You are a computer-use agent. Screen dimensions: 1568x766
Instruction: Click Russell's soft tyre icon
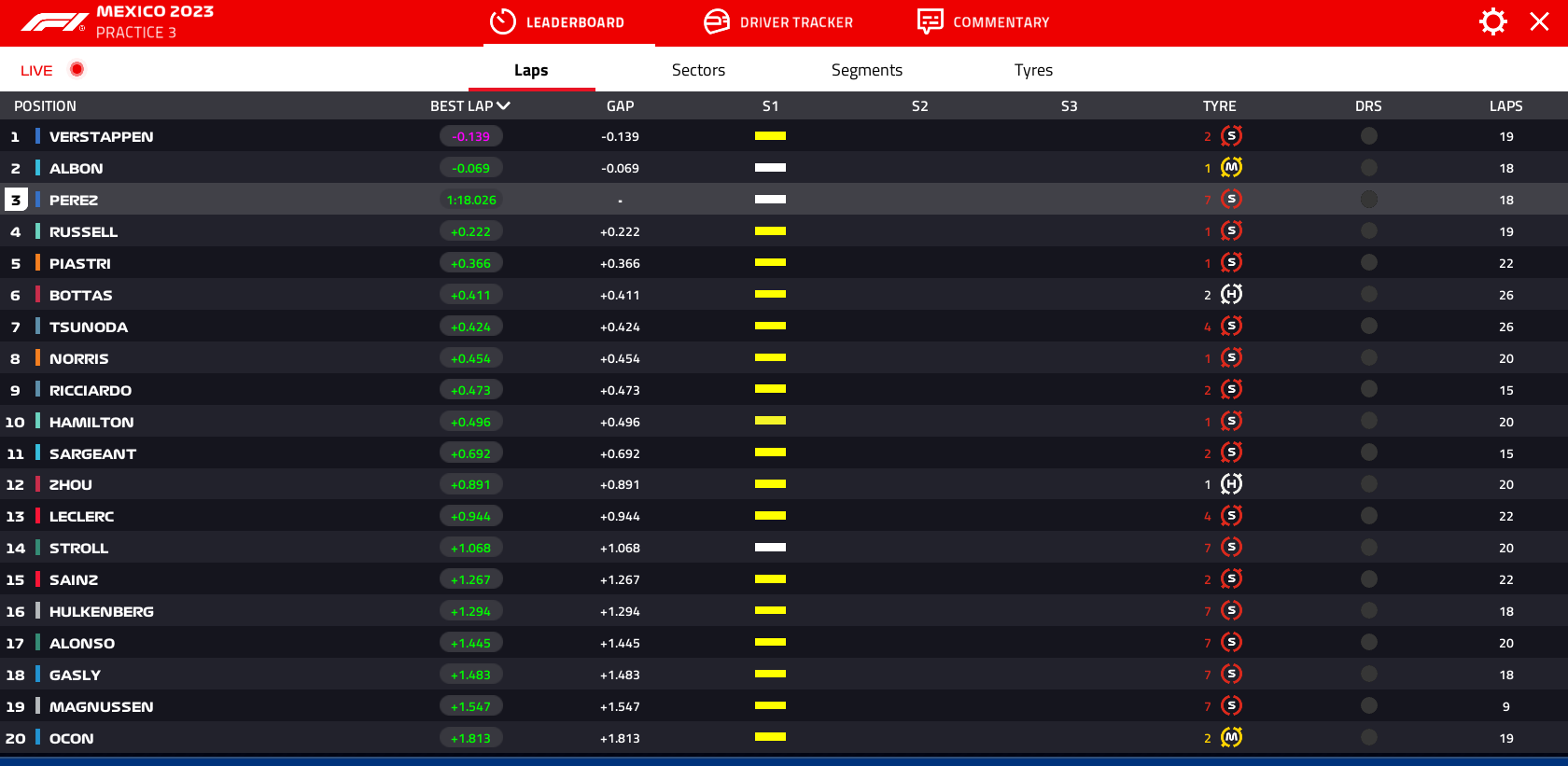tap(1232, 230)
